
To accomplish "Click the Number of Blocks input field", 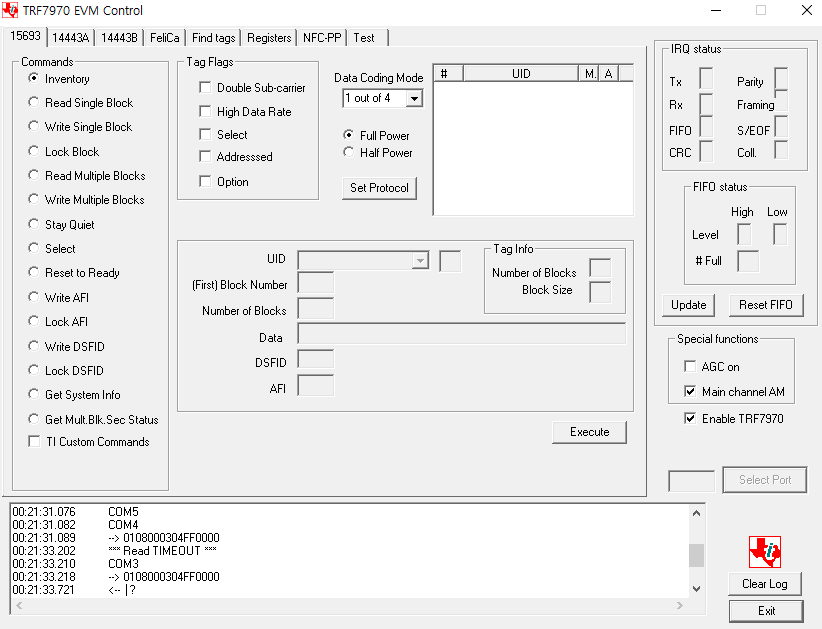I will [x=316, y=309].
